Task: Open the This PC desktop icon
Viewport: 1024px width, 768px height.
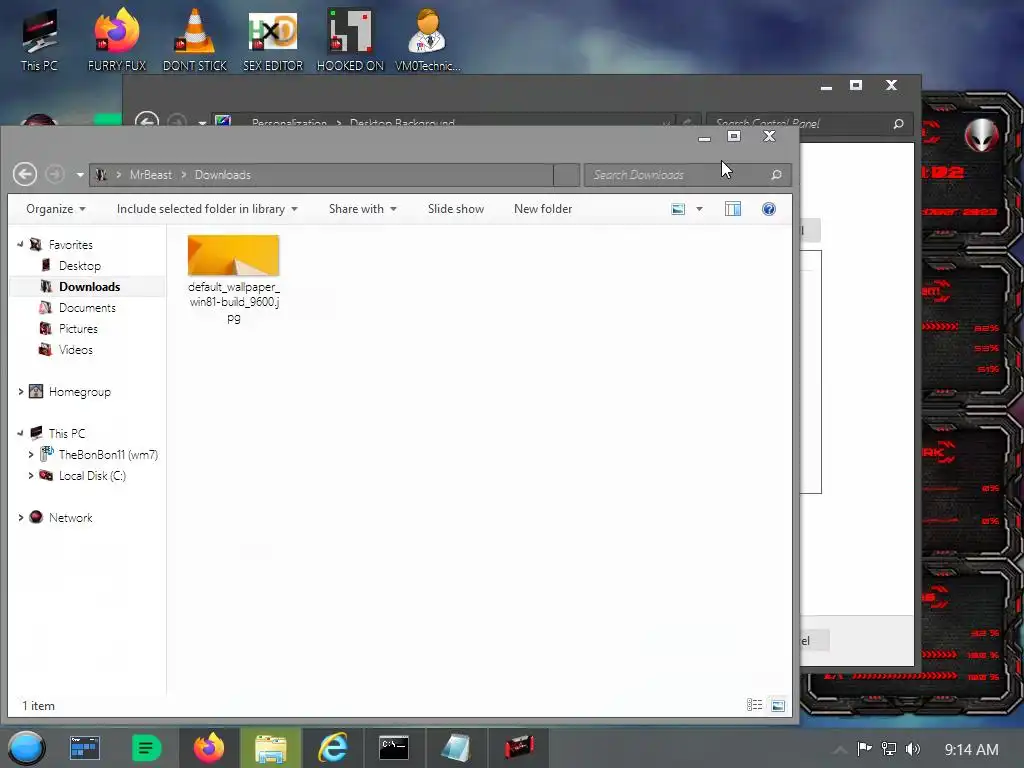Action: click(39, 40)
